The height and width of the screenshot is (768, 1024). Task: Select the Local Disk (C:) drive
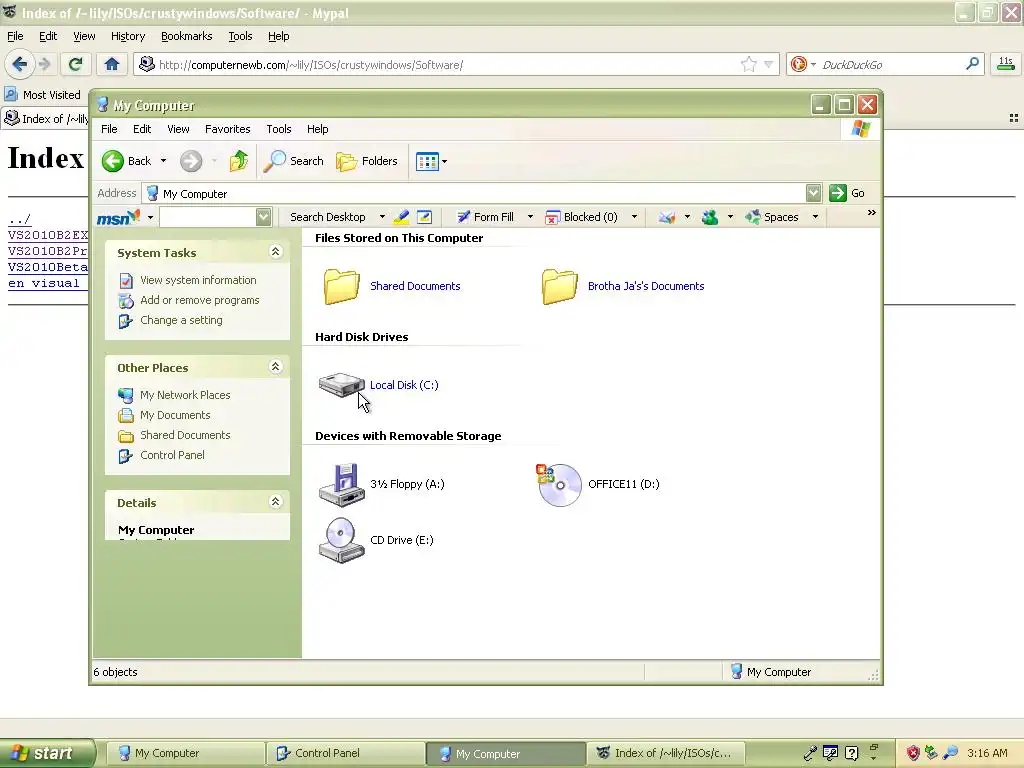tap(379, 385)
